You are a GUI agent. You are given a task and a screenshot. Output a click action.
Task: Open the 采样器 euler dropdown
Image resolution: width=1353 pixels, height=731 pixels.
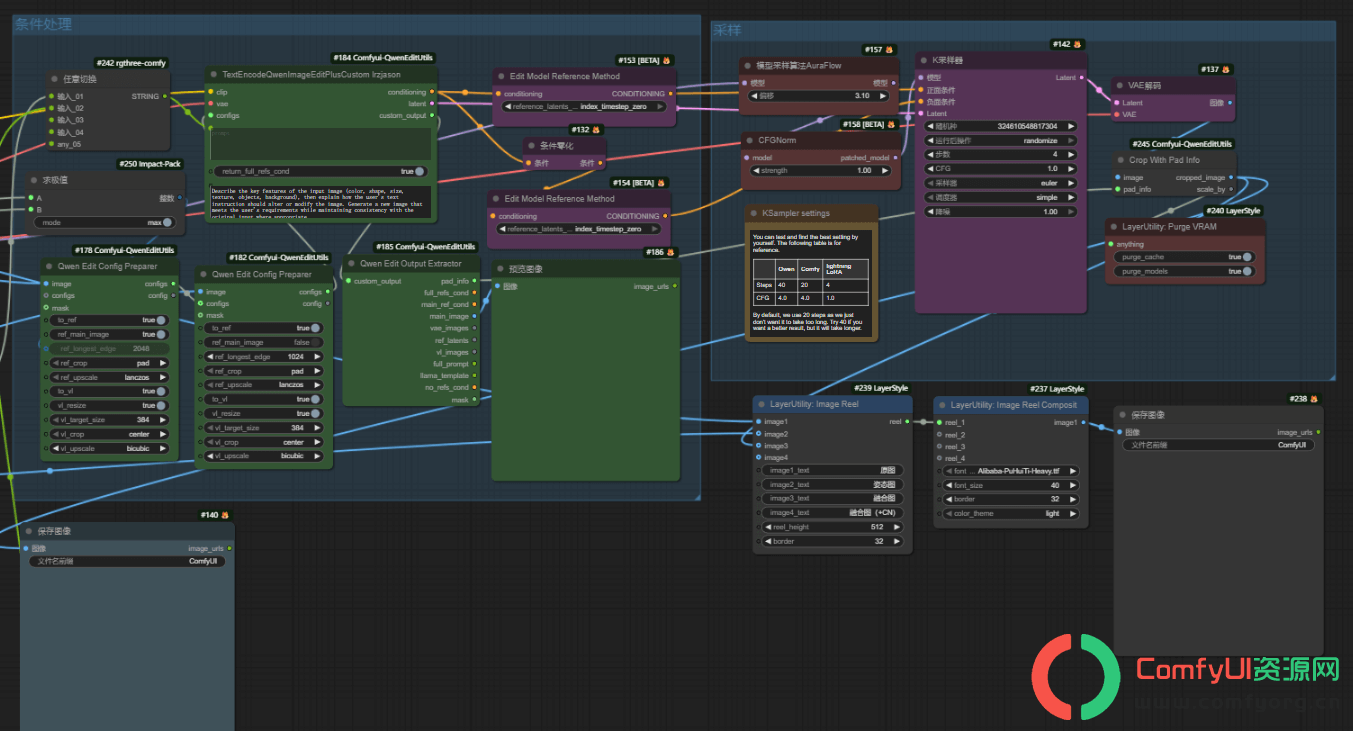pyautogui.click(x=1003, y=183)
